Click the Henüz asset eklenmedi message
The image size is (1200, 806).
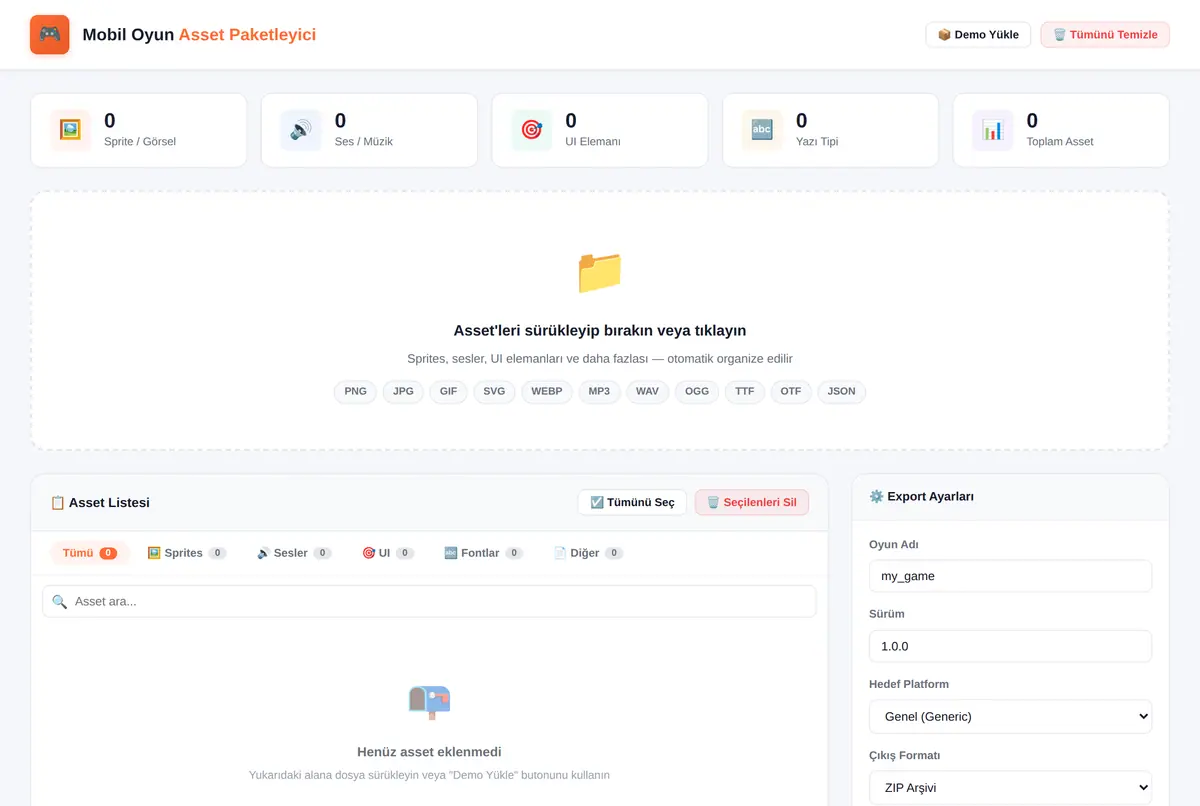pyautogui.click(x=429, y=752)
